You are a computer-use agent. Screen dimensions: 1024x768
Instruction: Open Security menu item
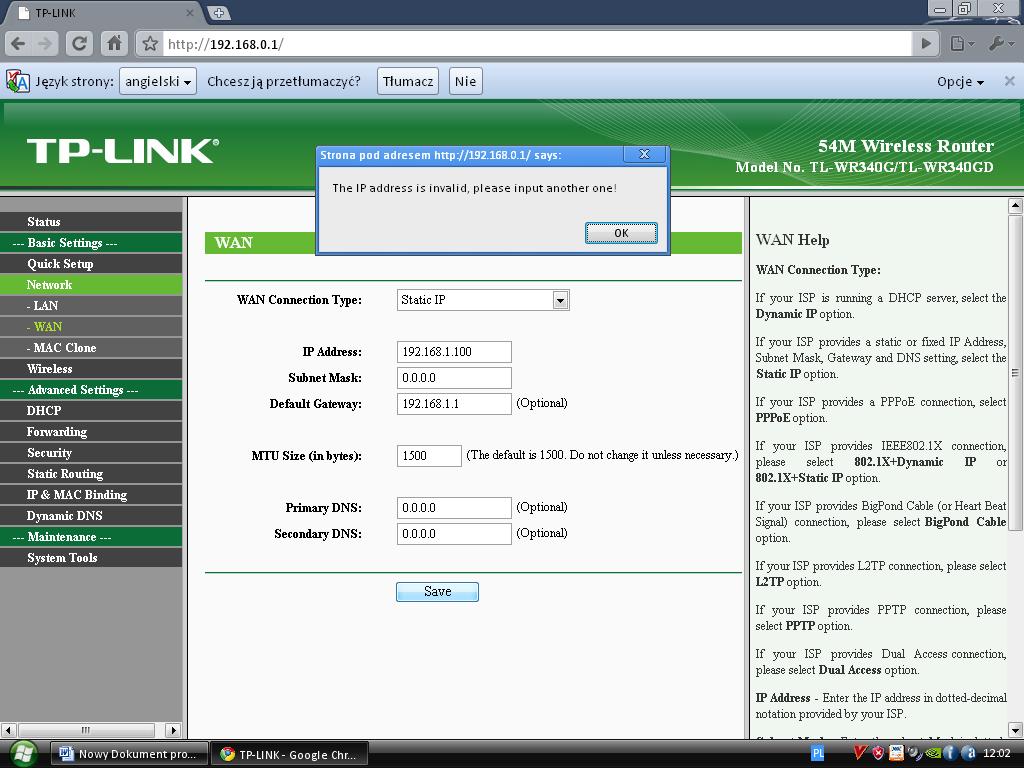pos(91,453)
